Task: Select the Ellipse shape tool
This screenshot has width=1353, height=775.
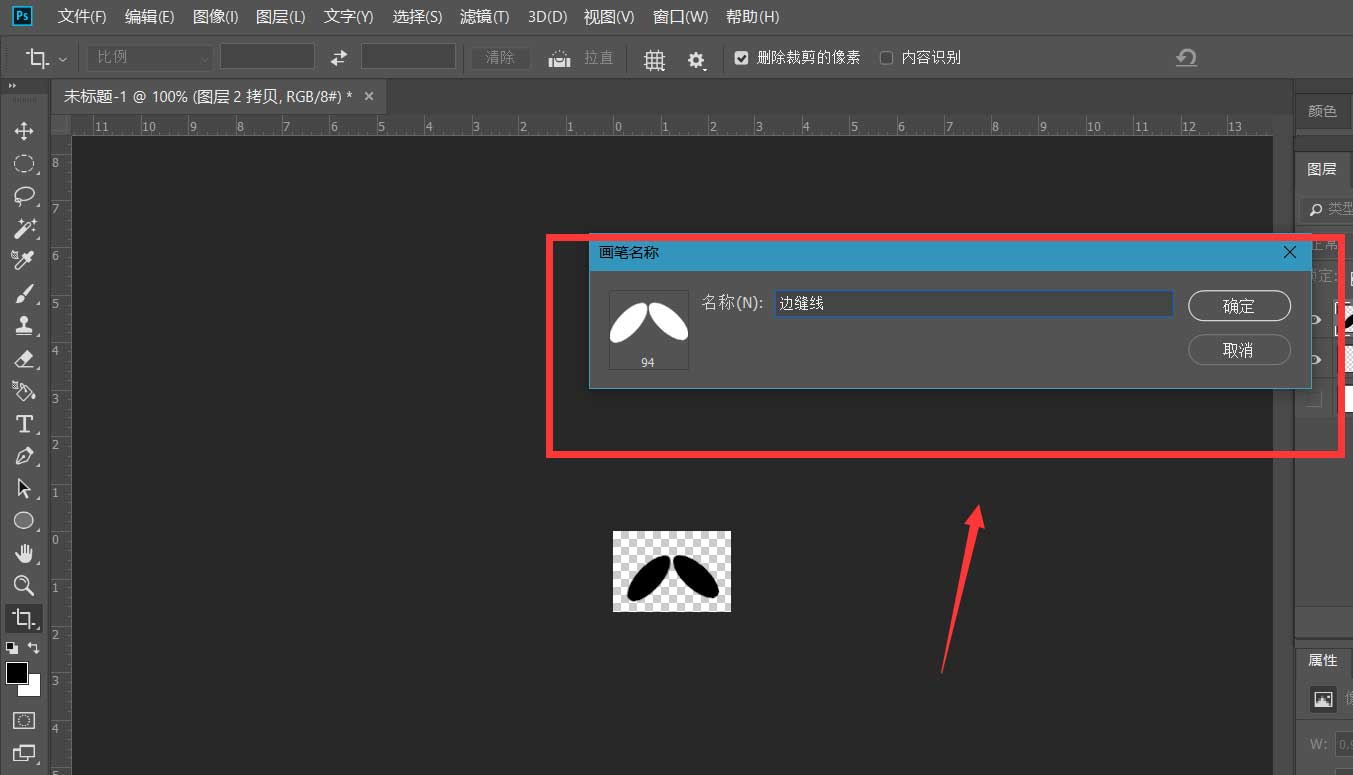Action: coord(24,520)
